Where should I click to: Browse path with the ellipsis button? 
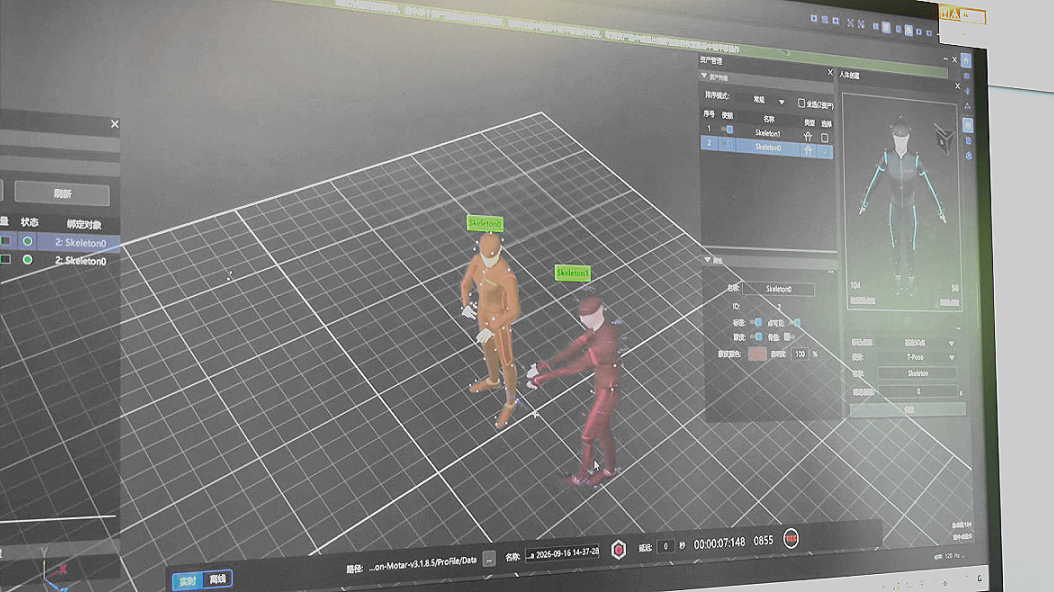489,558
